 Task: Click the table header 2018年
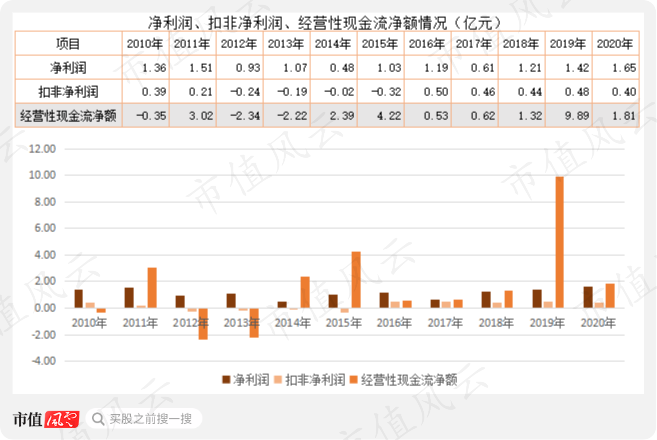click(521, 44)
